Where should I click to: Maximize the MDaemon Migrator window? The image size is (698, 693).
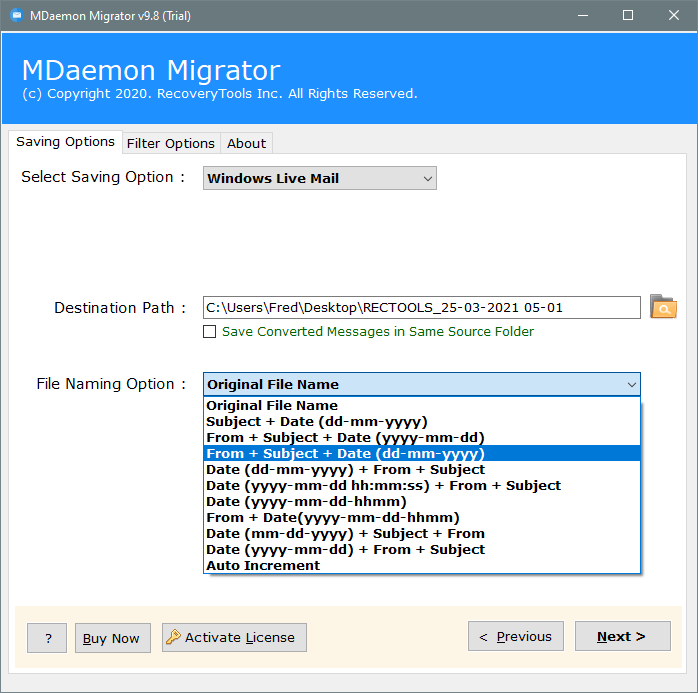click(x=628, y=16)
